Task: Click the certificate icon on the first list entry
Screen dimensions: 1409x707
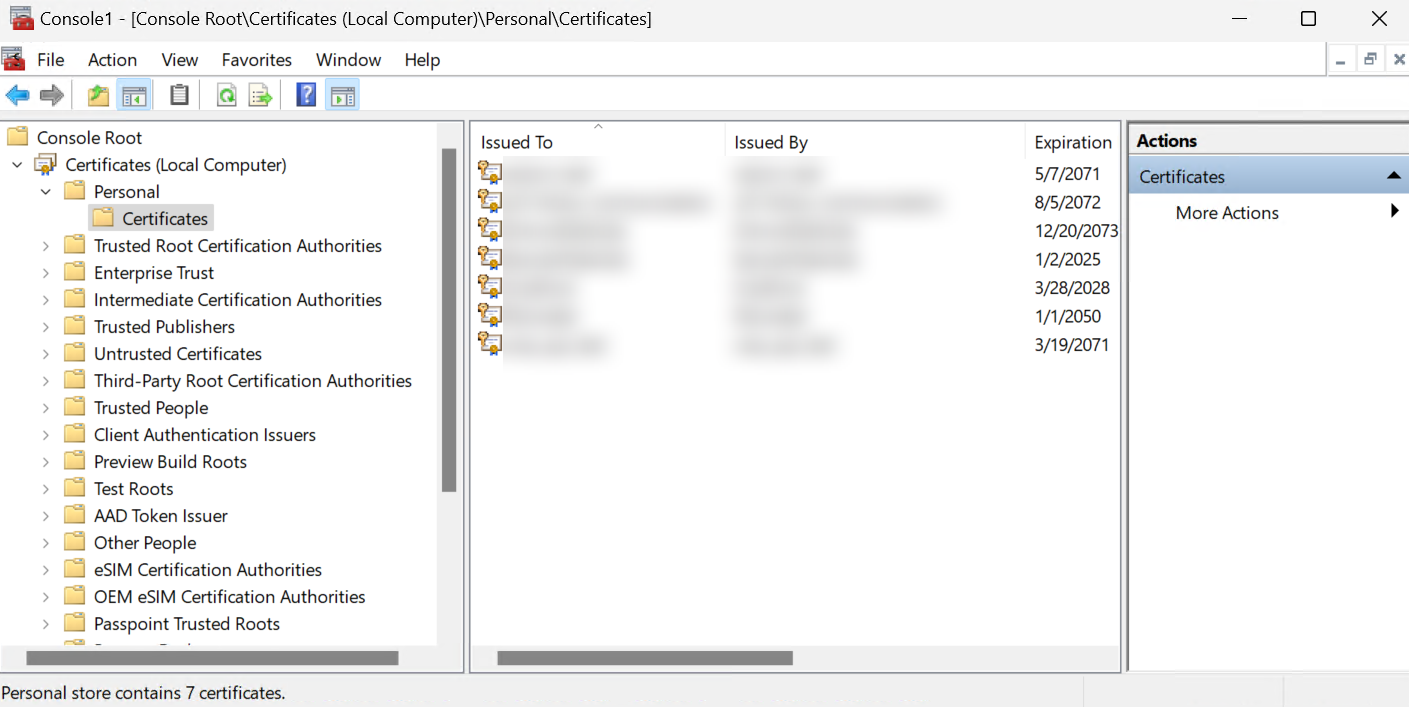Action: point(489,172)
